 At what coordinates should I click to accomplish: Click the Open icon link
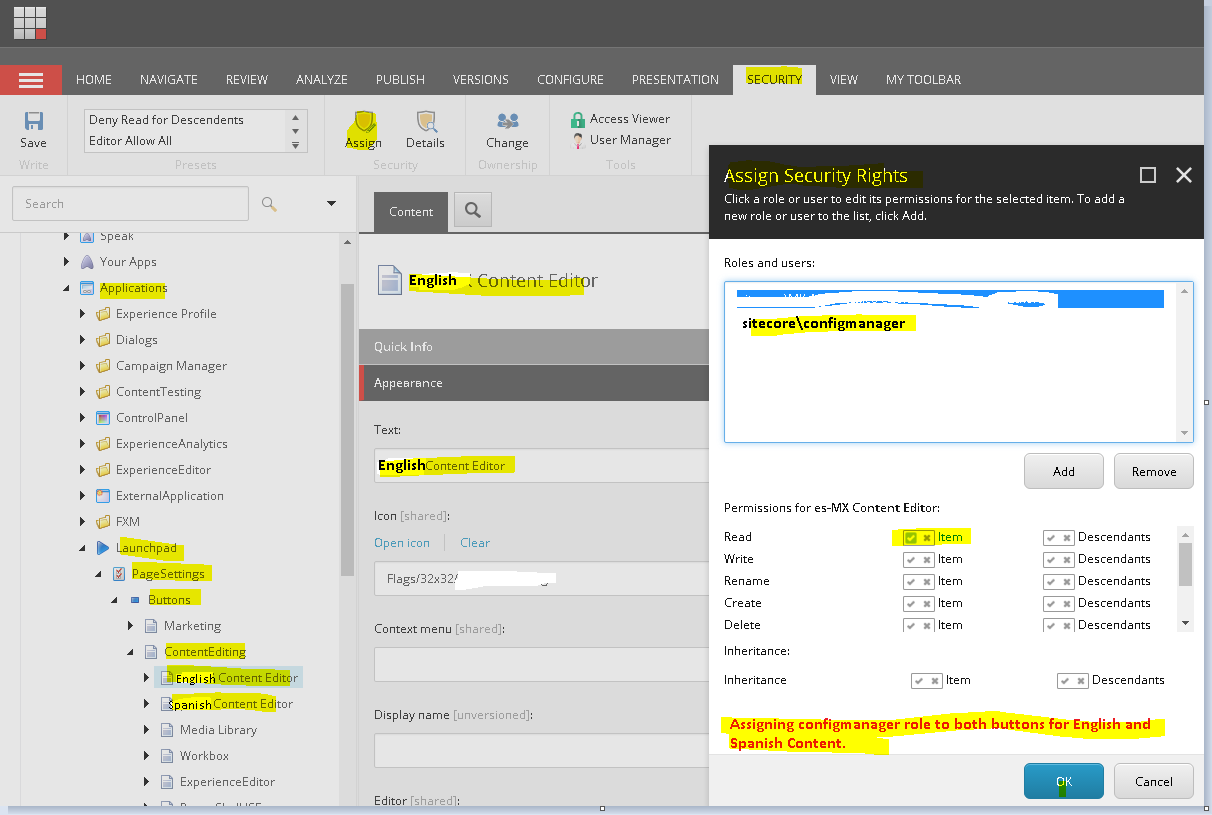[402, 543]
